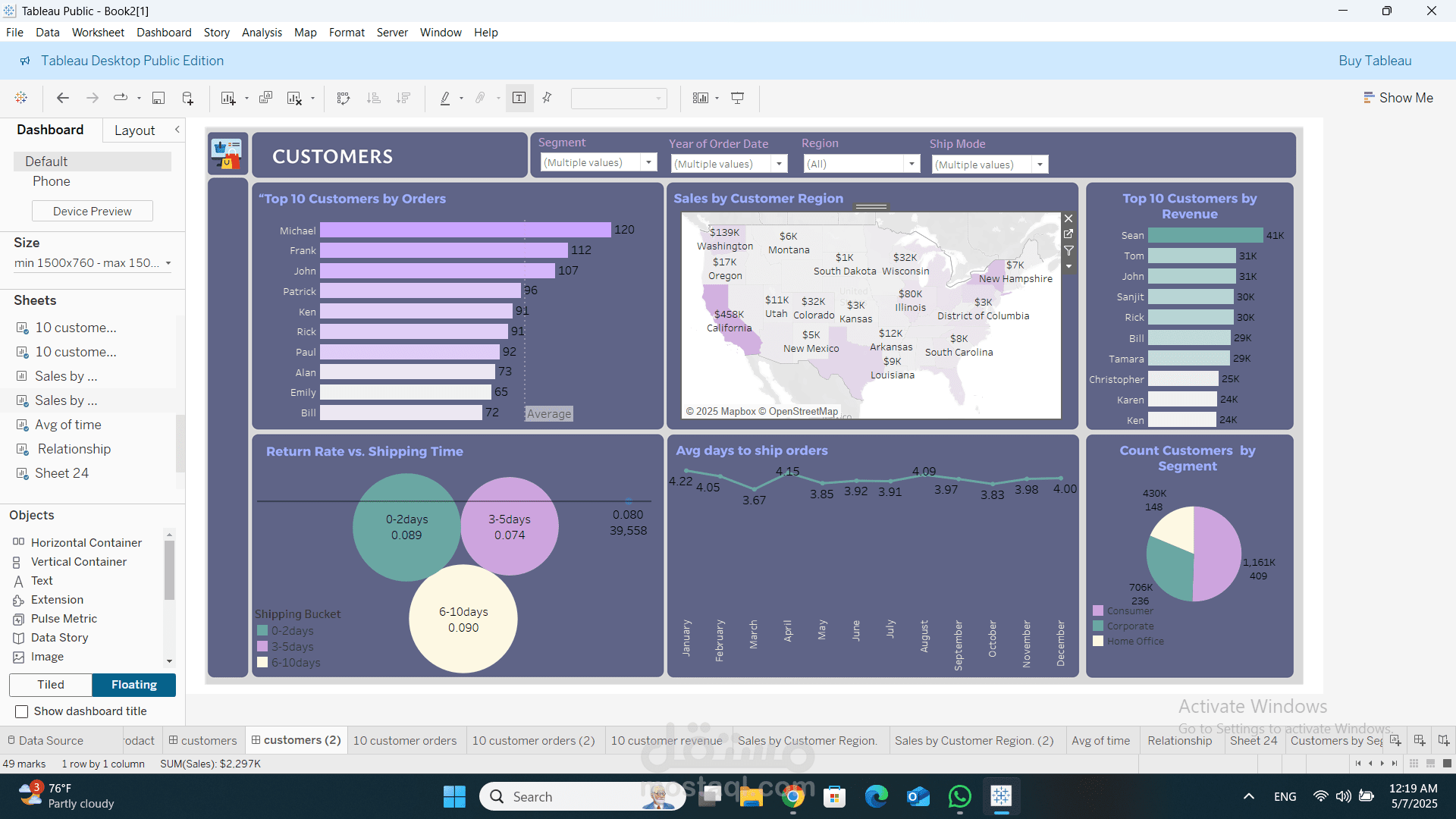Click the Show/Hide Cards icon
The image size is (1456, 819).
pyautogui.click(x=701, y=98)
